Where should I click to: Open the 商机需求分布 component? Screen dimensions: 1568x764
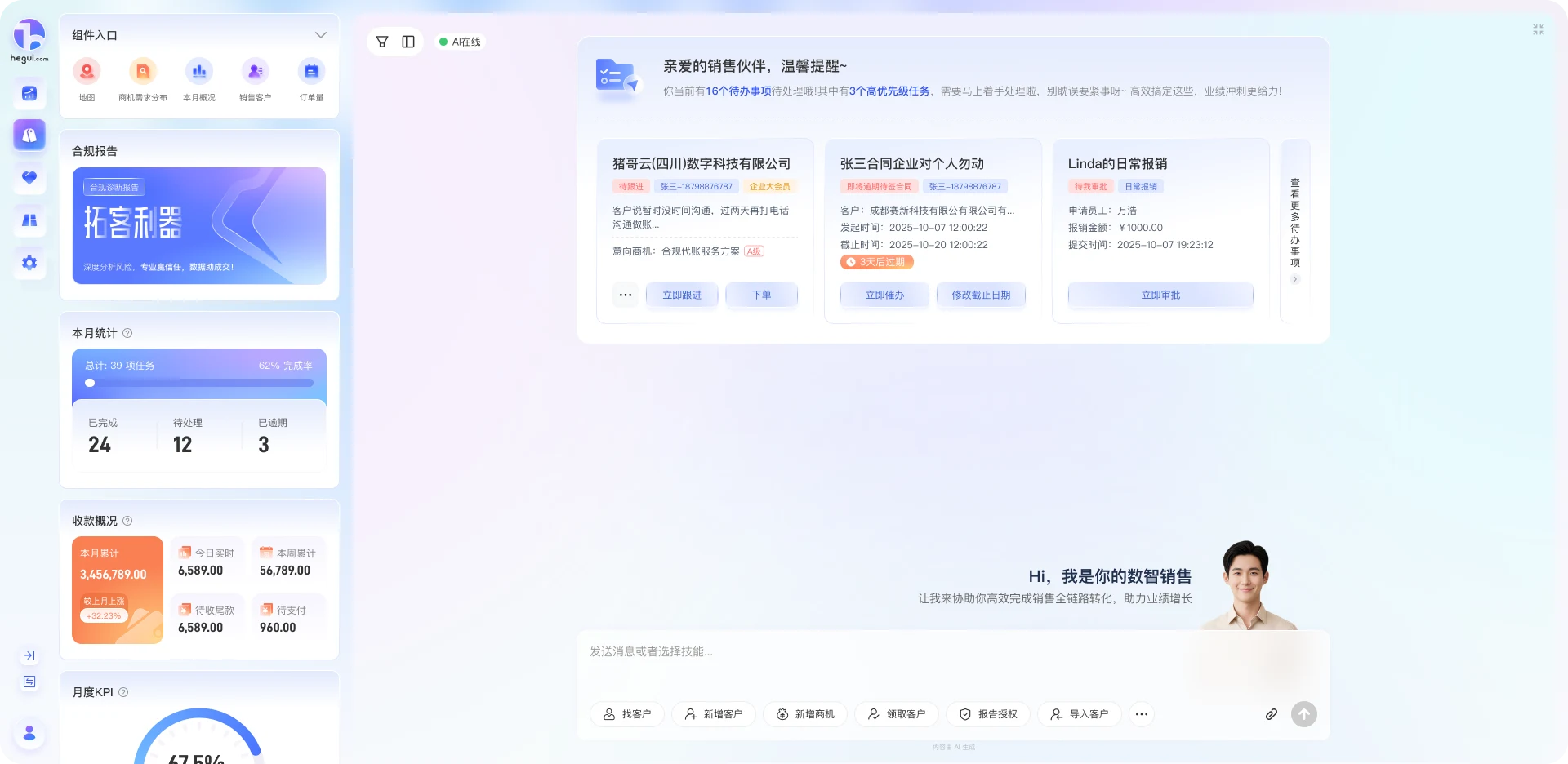coord(143,79)
